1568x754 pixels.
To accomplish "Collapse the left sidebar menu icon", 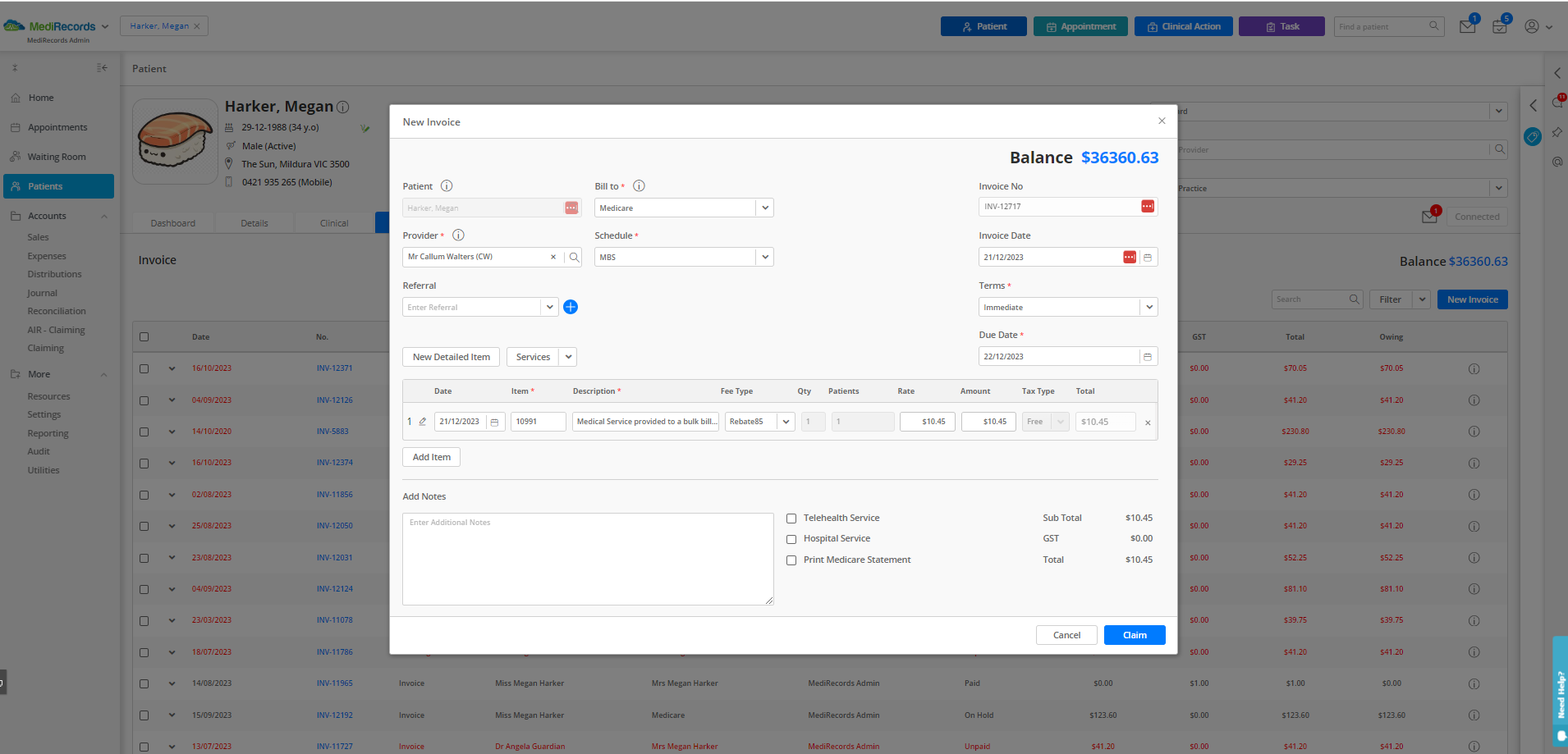I will click(102, 68).
